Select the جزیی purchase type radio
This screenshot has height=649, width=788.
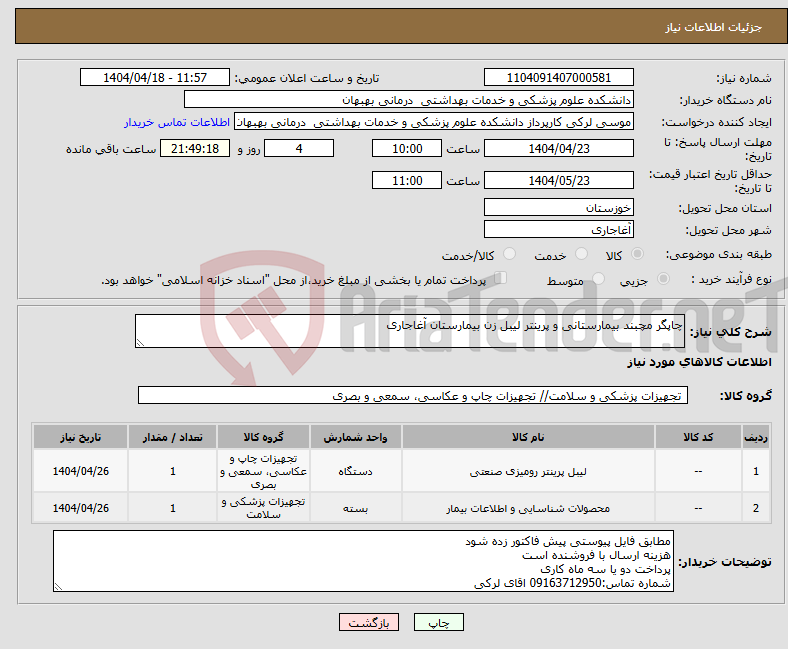point(663,279)
